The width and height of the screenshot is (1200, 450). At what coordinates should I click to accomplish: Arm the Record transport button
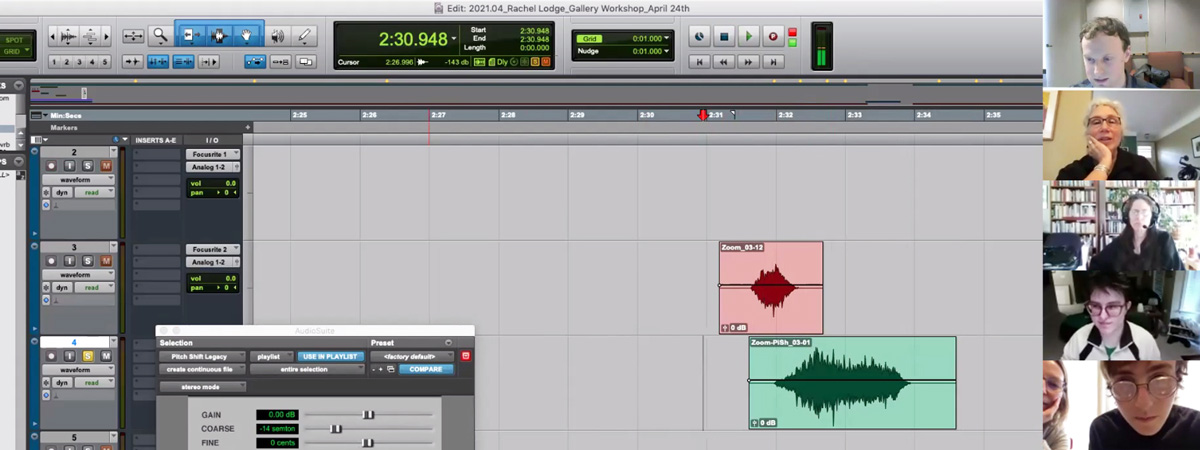[x=772, y=37]
